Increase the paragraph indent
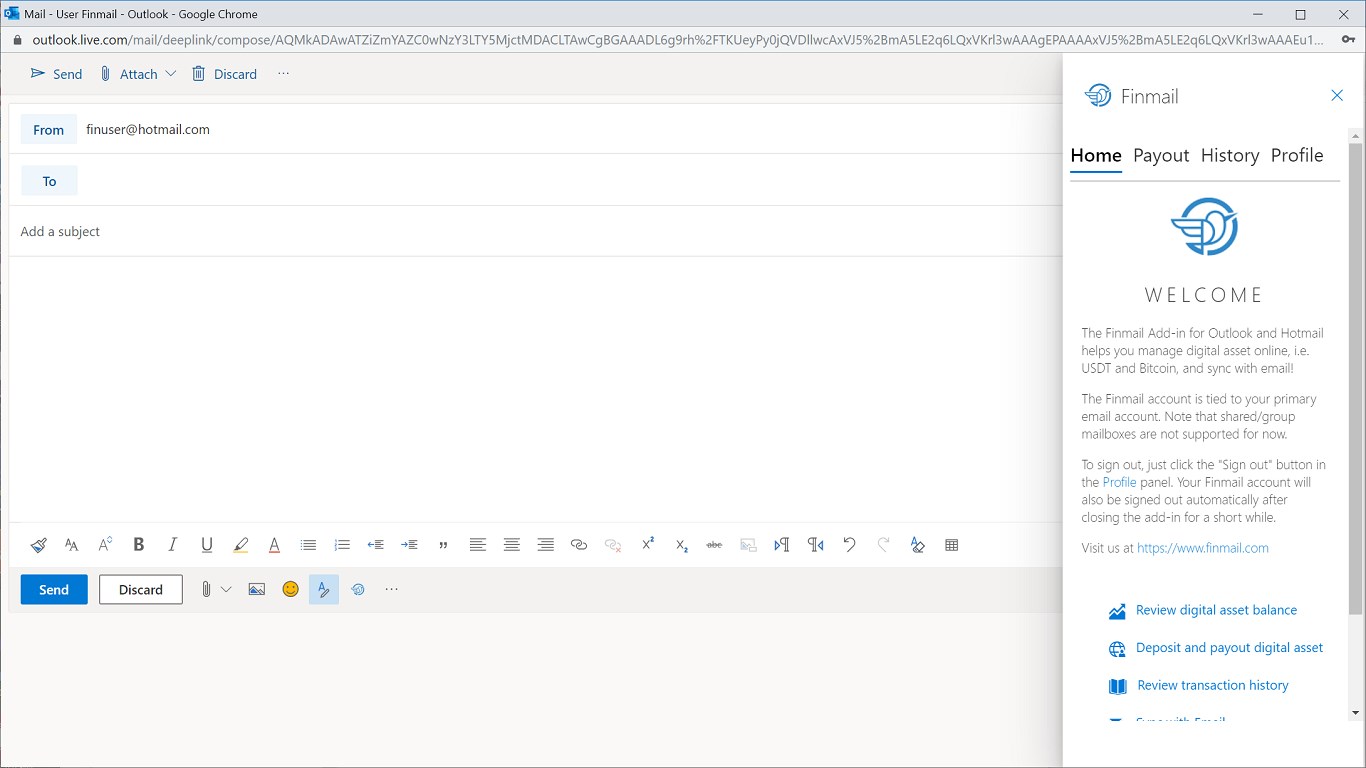This screenshot has width=1366, height=768. 409,545
